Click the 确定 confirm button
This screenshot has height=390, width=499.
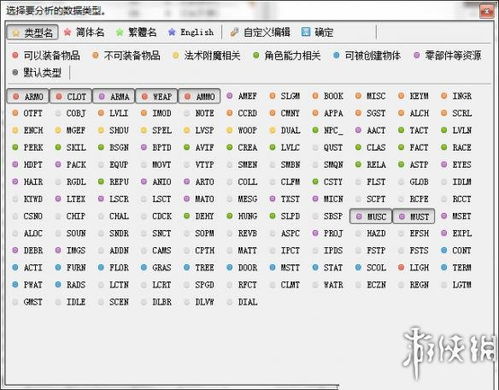[317, 32]
